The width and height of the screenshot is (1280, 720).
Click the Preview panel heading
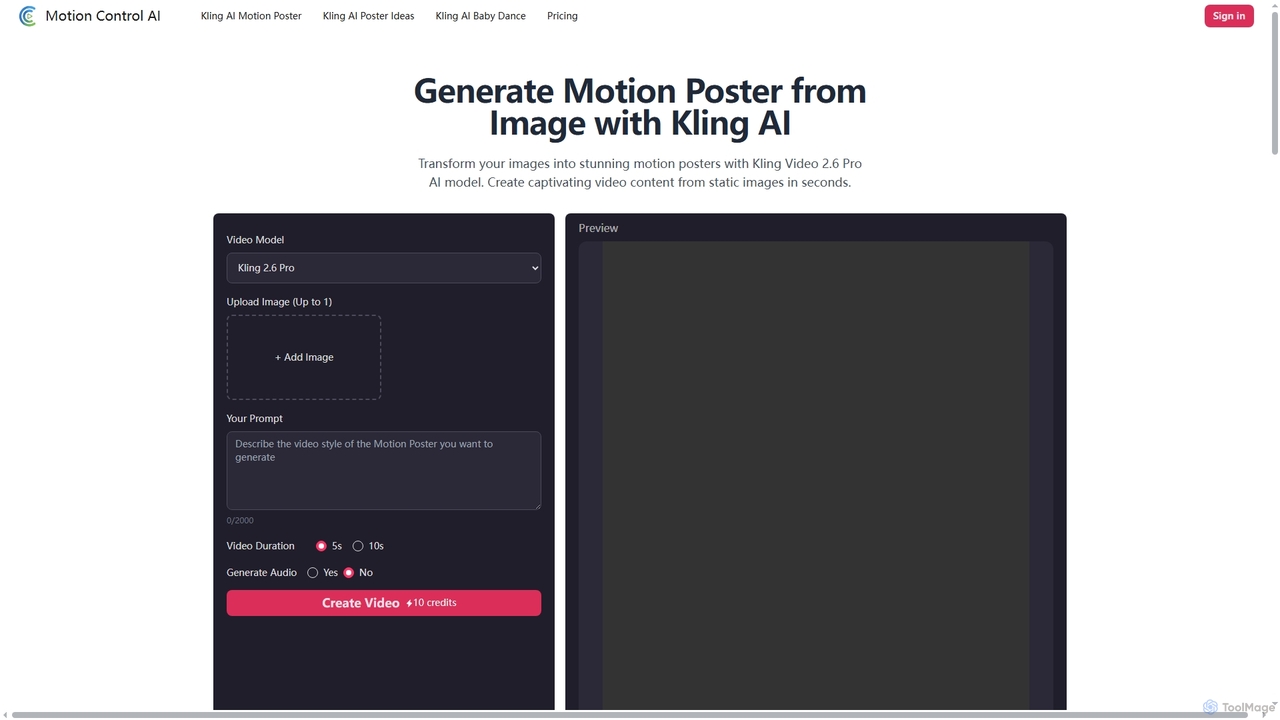598,228
